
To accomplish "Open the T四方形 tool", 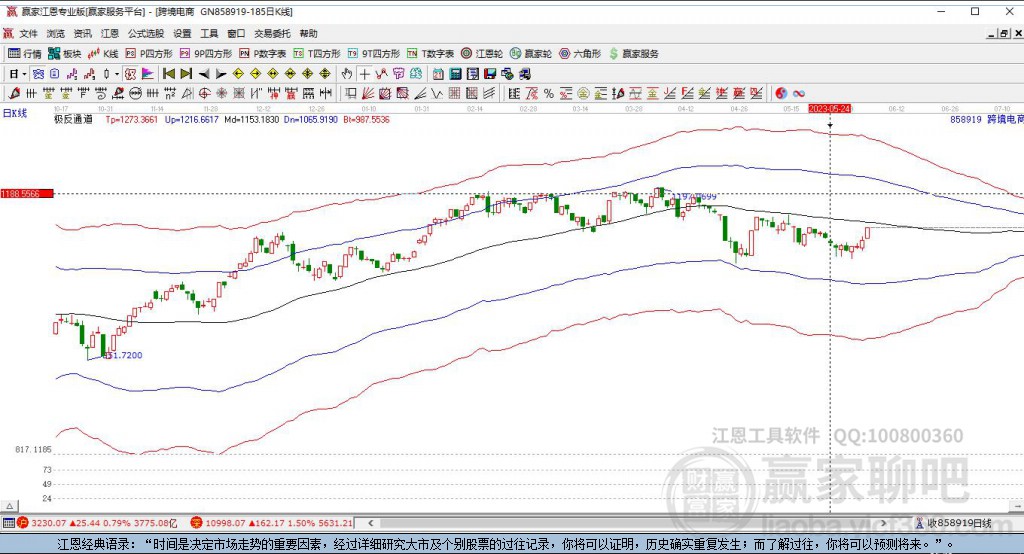I will point(317,54).
